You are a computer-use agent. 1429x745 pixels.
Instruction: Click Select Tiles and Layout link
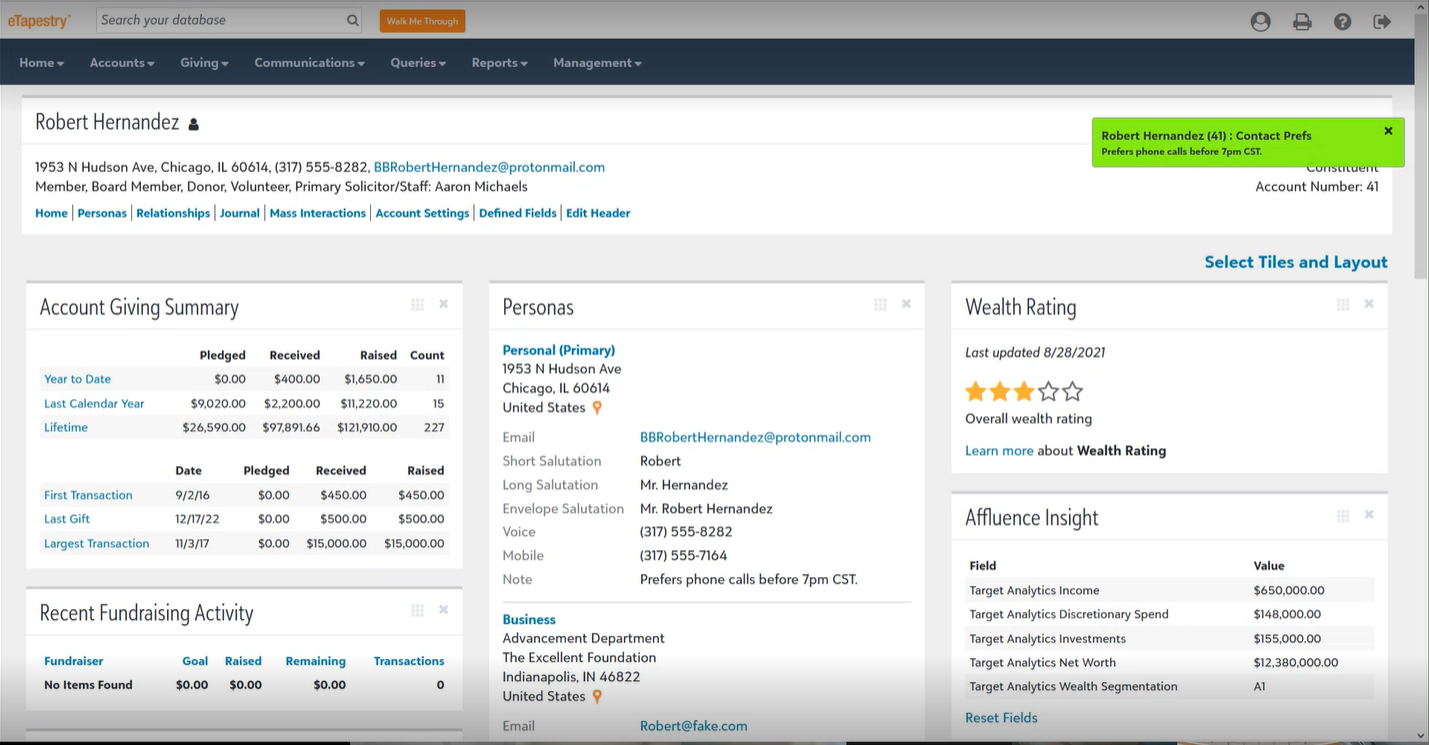(x=1295, y=262)
